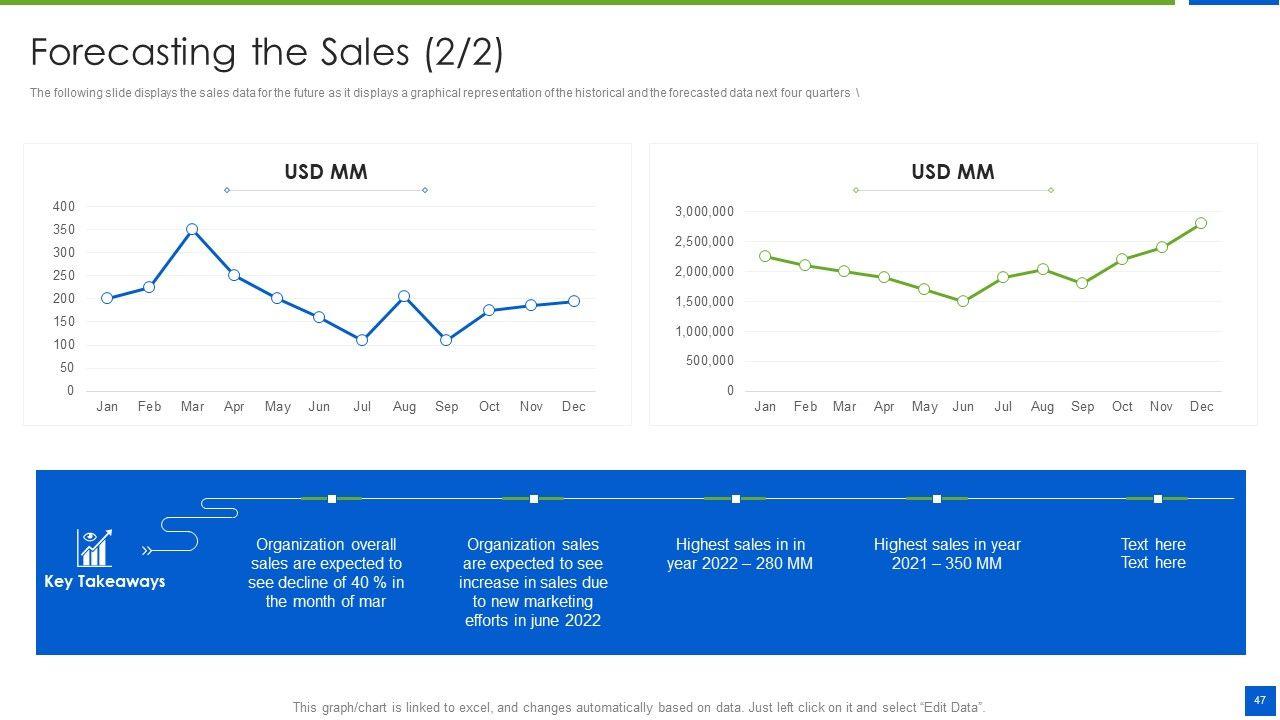Viewport: 1280px width, 720px height.
Task: Select the "3,000,000" y-axis label on the green chart
Action: (x=705, y=211)
